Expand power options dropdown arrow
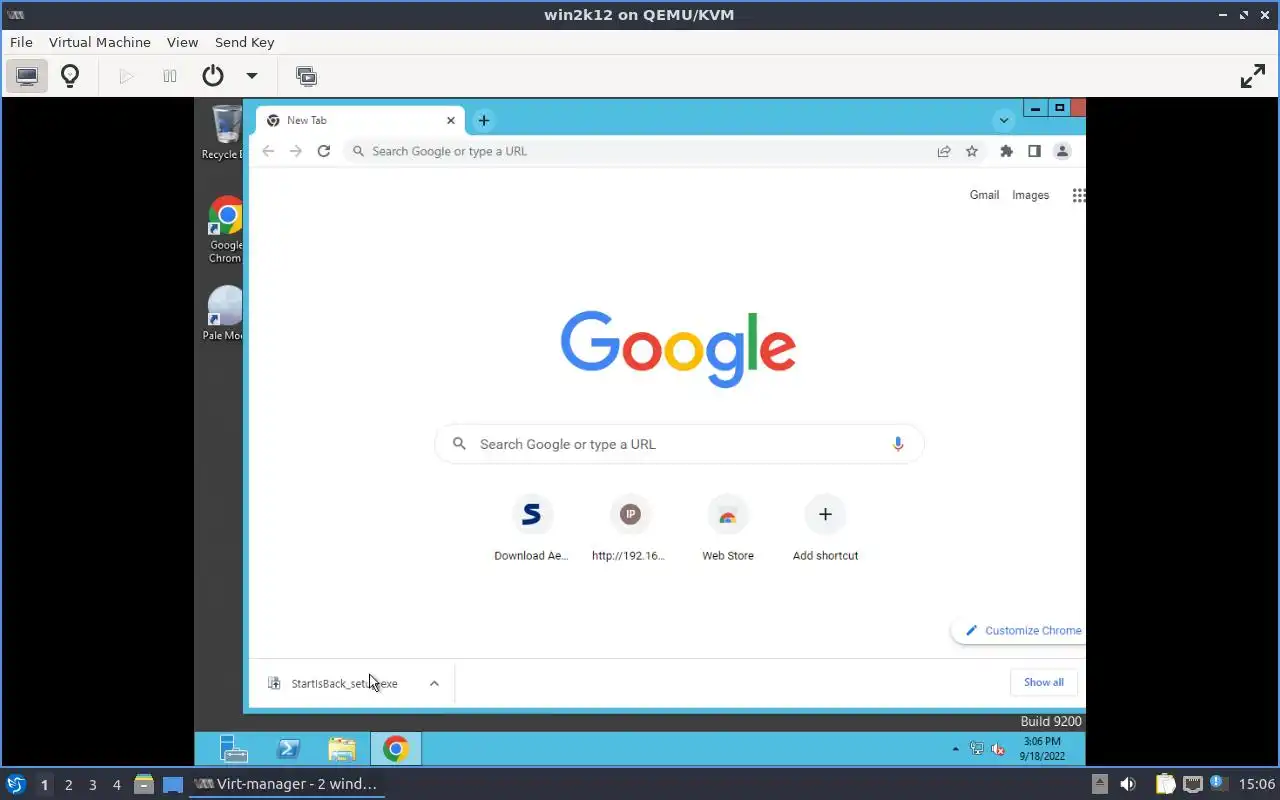This screenshot has height=800, width=1280. coord(252,76)
